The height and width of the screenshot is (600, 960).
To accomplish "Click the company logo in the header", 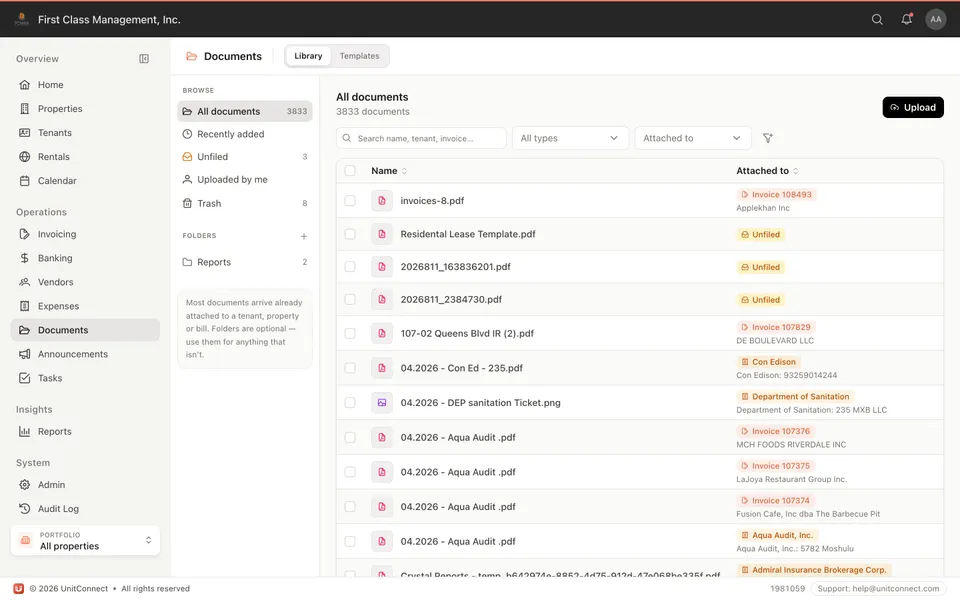I will pos(21,20).
